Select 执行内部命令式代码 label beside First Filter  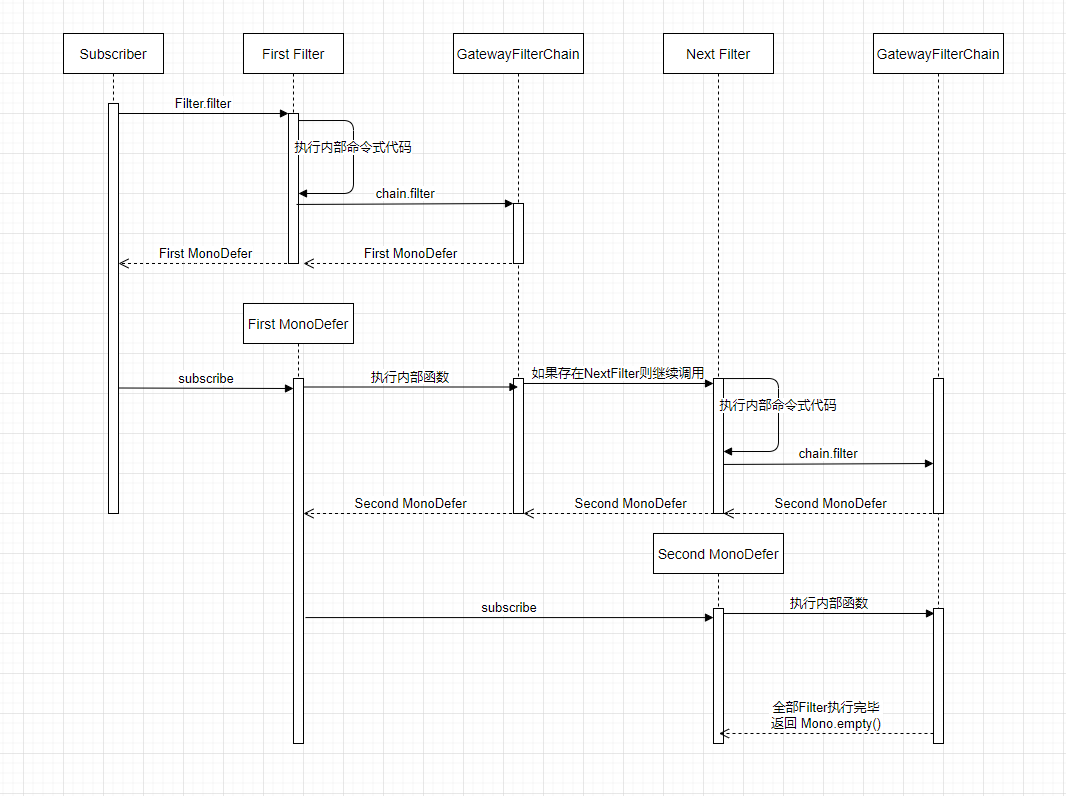pyautogui.click(x=352, y=147)
